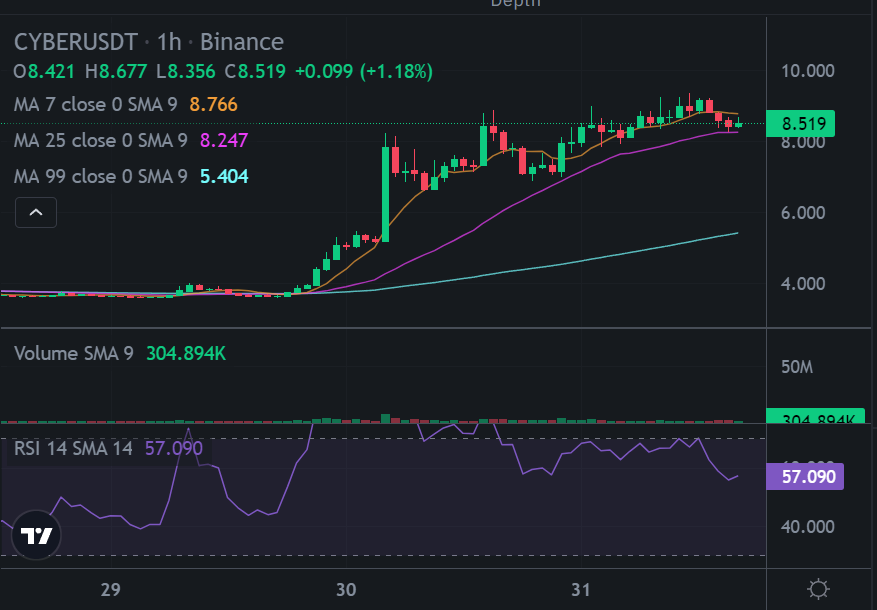Viewport: 877px width, 610px height.
Task: Open chart settings via the gear icon
Action: pos(818,589)
